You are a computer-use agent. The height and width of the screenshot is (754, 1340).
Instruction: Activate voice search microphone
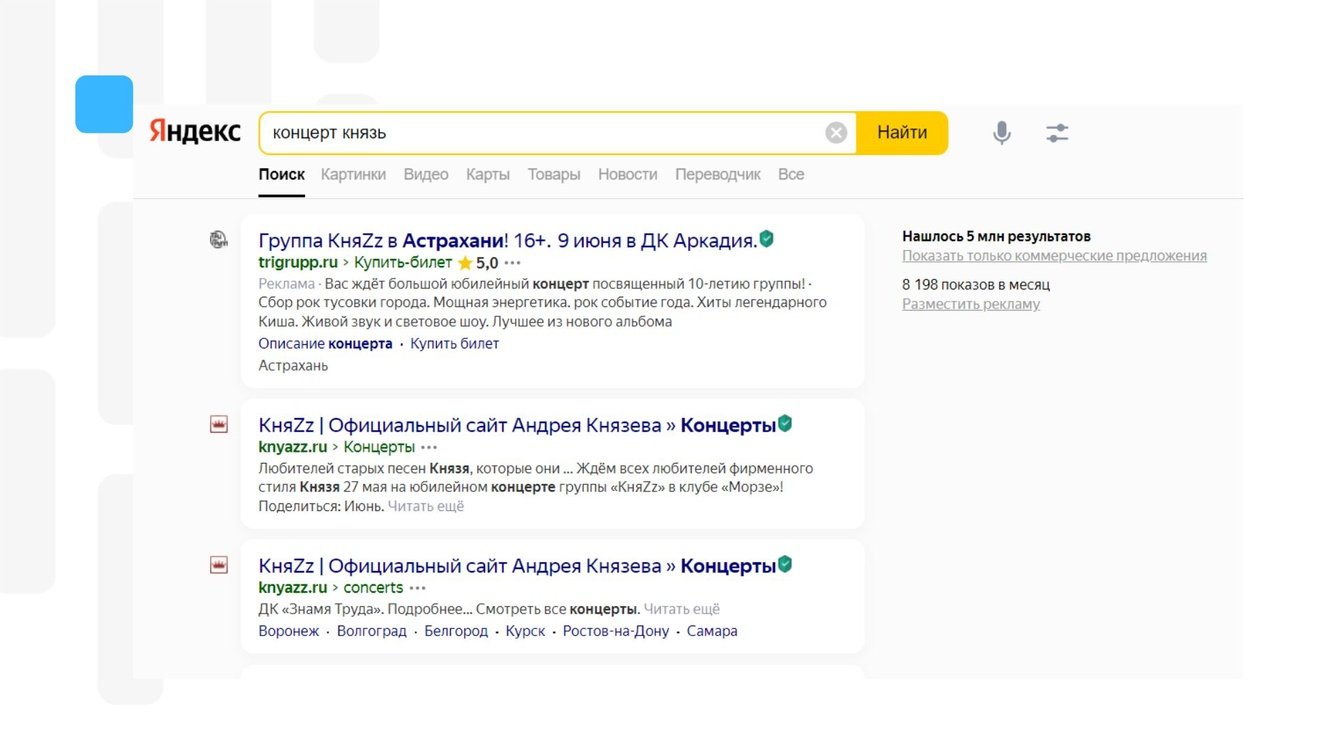coord(1001,133)
